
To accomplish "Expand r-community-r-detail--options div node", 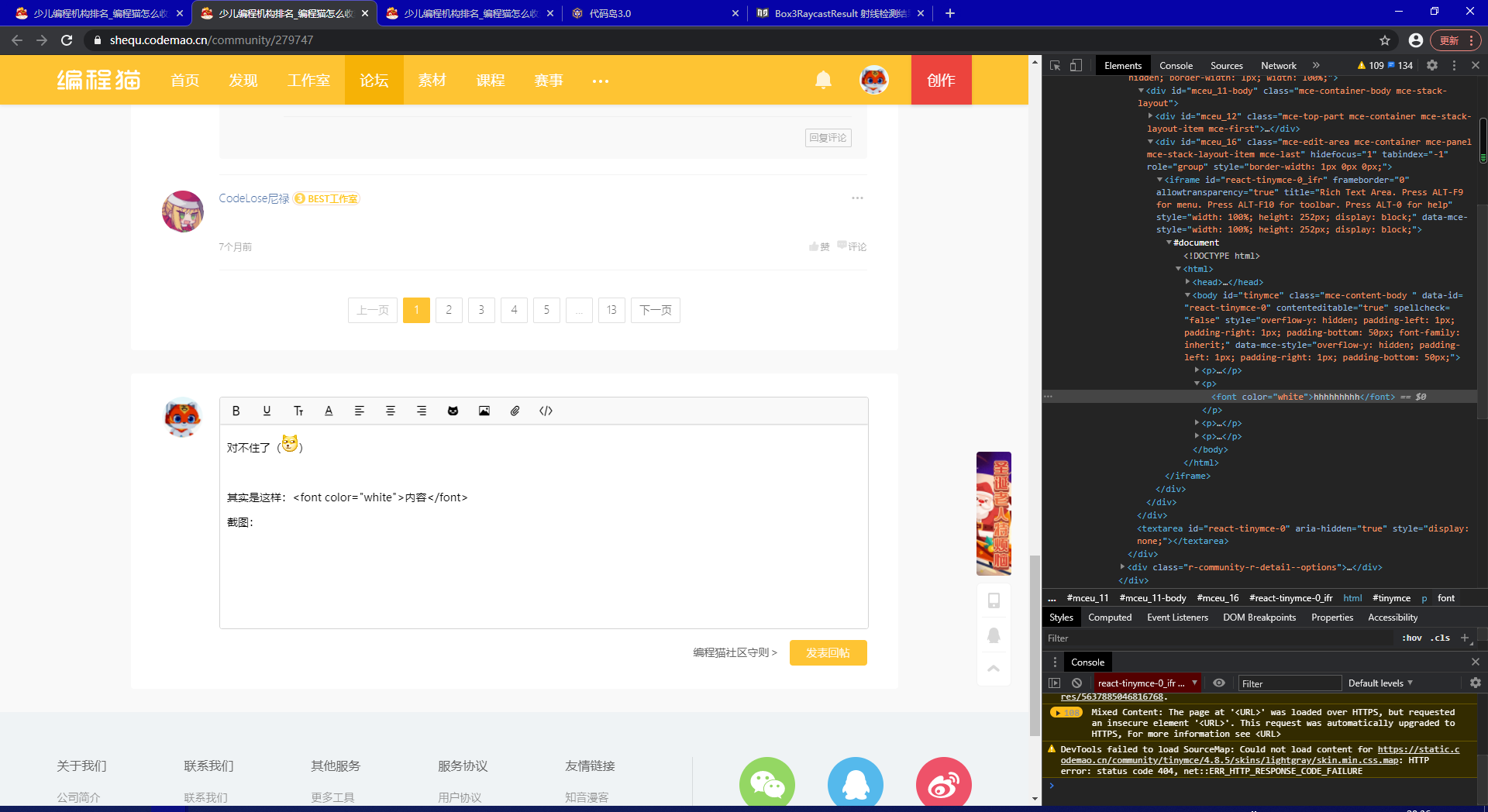I will [1122, 567].
